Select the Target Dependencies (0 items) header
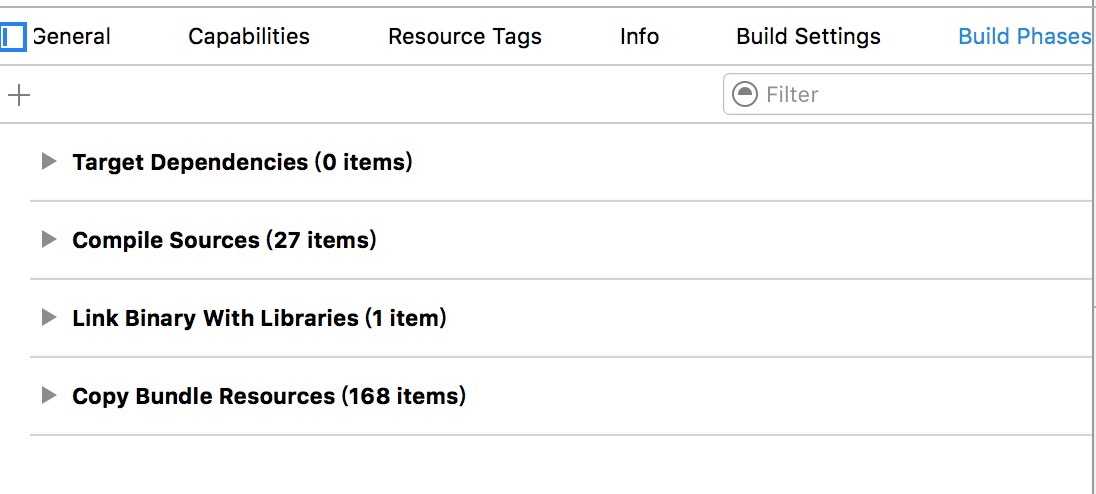The height and width of the screenshot is (494, 1096). click(x=243, y=162)
